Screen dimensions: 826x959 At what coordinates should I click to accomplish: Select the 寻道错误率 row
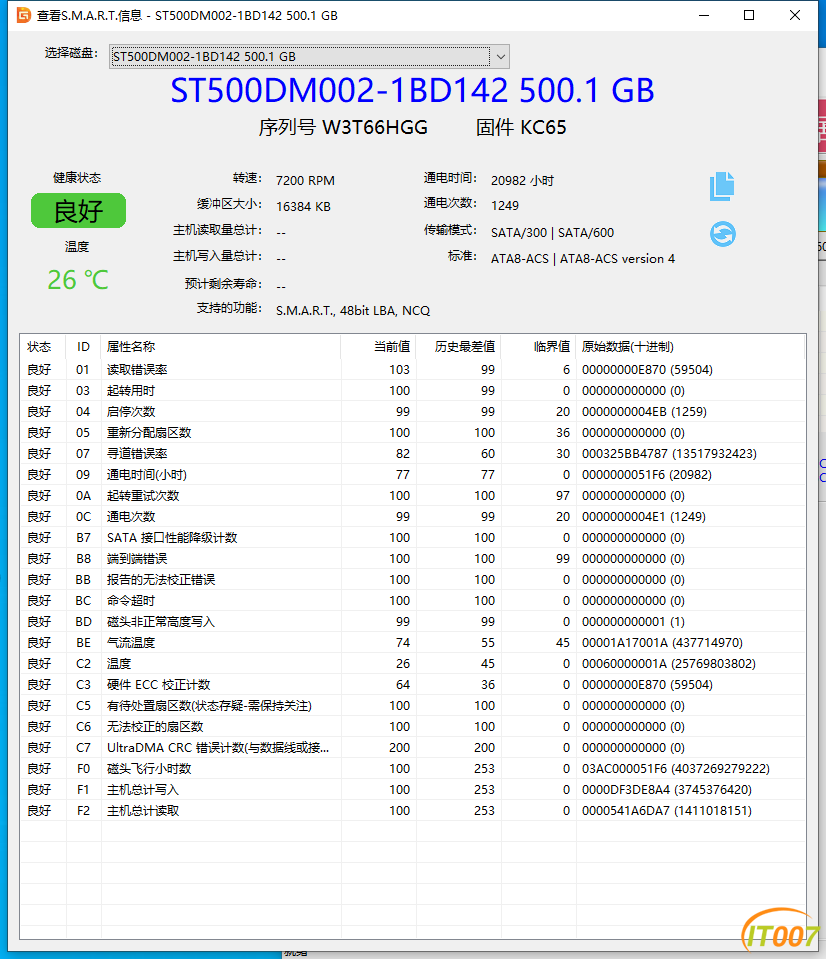pos(413,453)
